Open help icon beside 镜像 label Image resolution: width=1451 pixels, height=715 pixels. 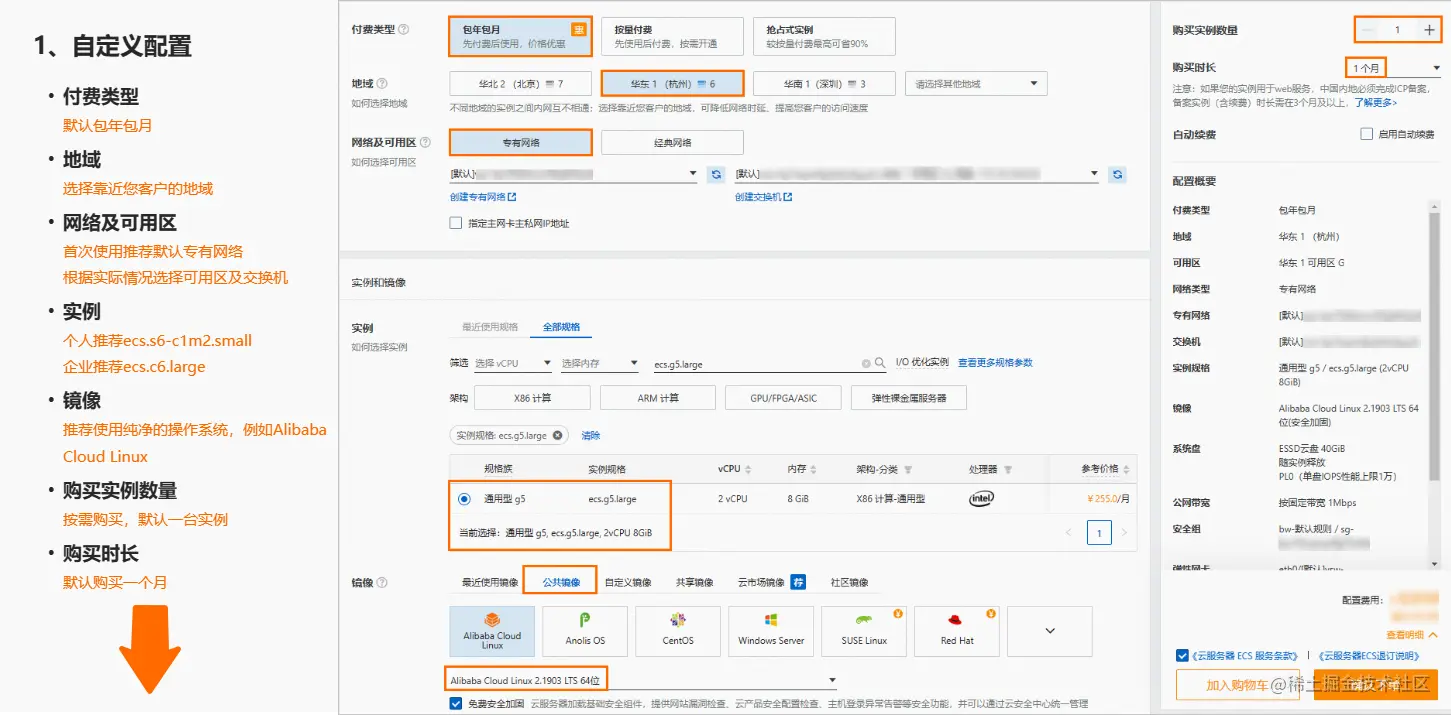click(382, 583)
